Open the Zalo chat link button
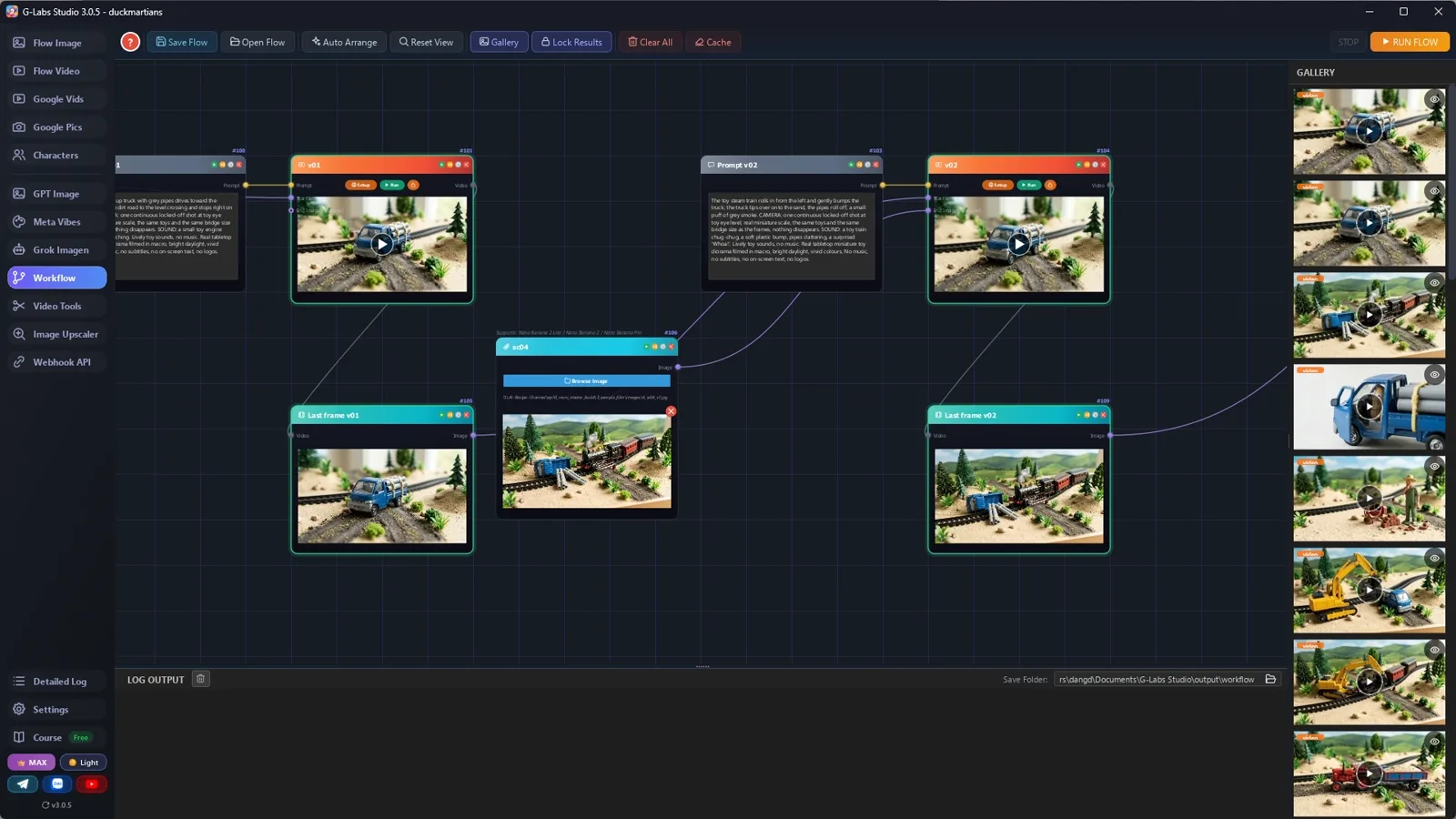Screen dimensions: 1456x819 pos(57,784)
